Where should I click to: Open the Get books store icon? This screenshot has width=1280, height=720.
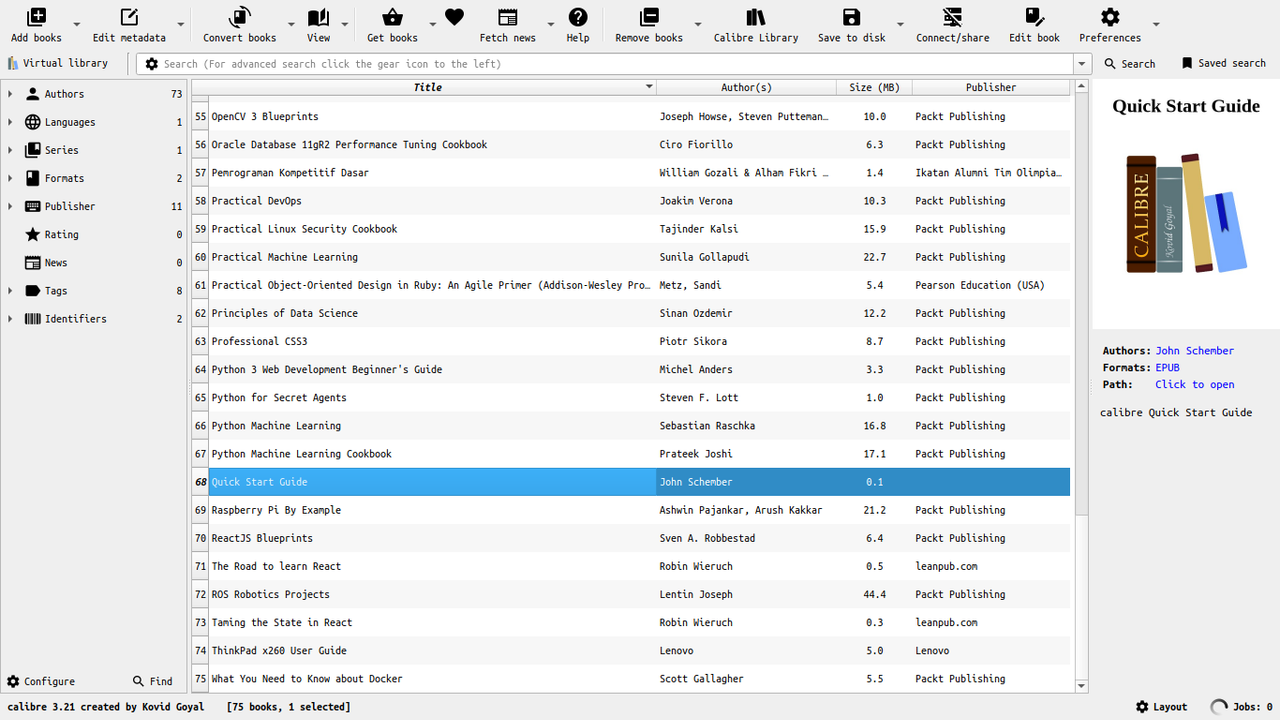392,18
